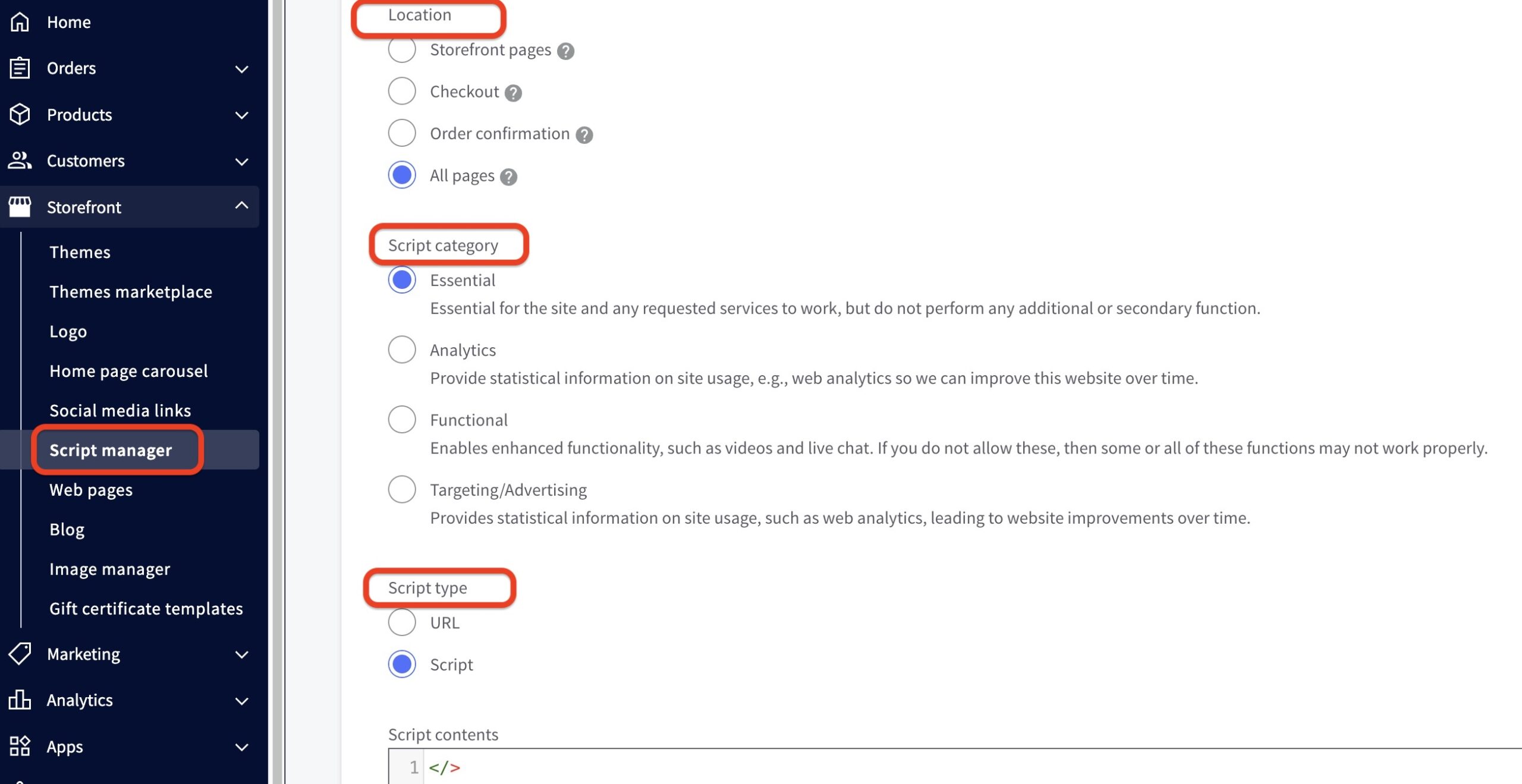Click the Customers people icon

[x=20, y=160]
